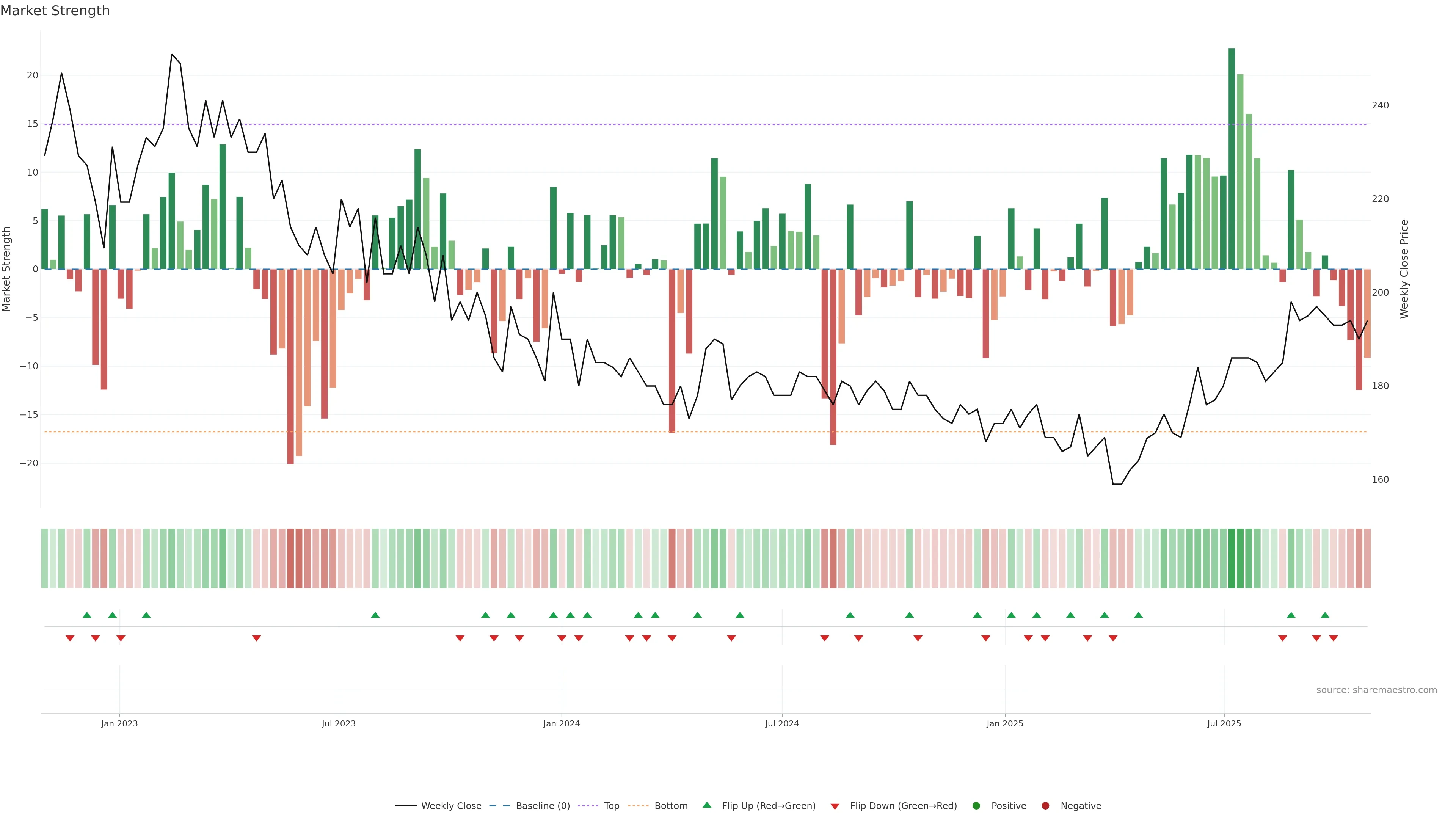Click the Jan 2023 x-axis label
This screenshot has width=1456, height=819.
point(119,723)
